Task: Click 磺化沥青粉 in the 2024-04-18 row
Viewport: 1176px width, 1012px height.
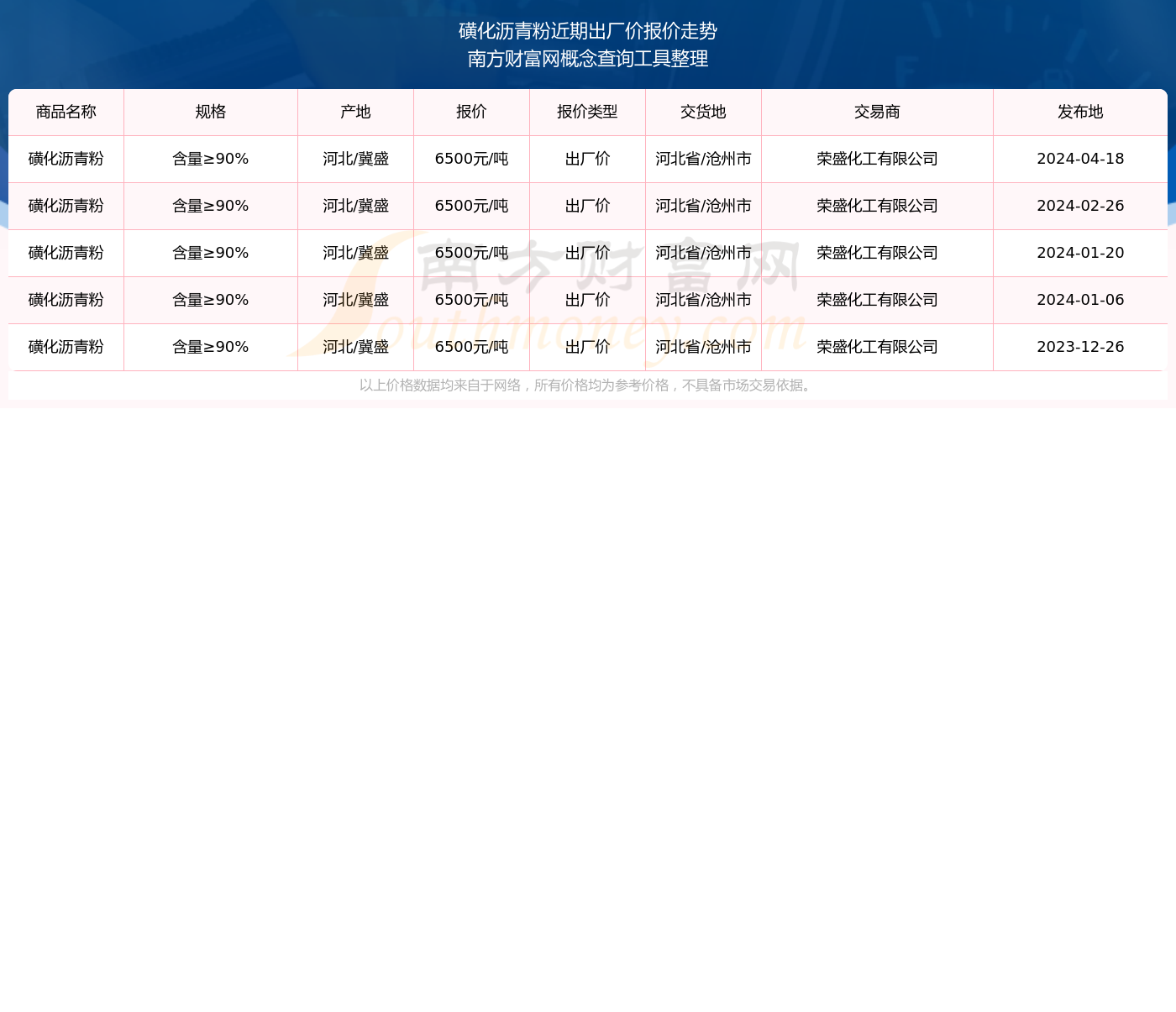Action: (66, 159)
